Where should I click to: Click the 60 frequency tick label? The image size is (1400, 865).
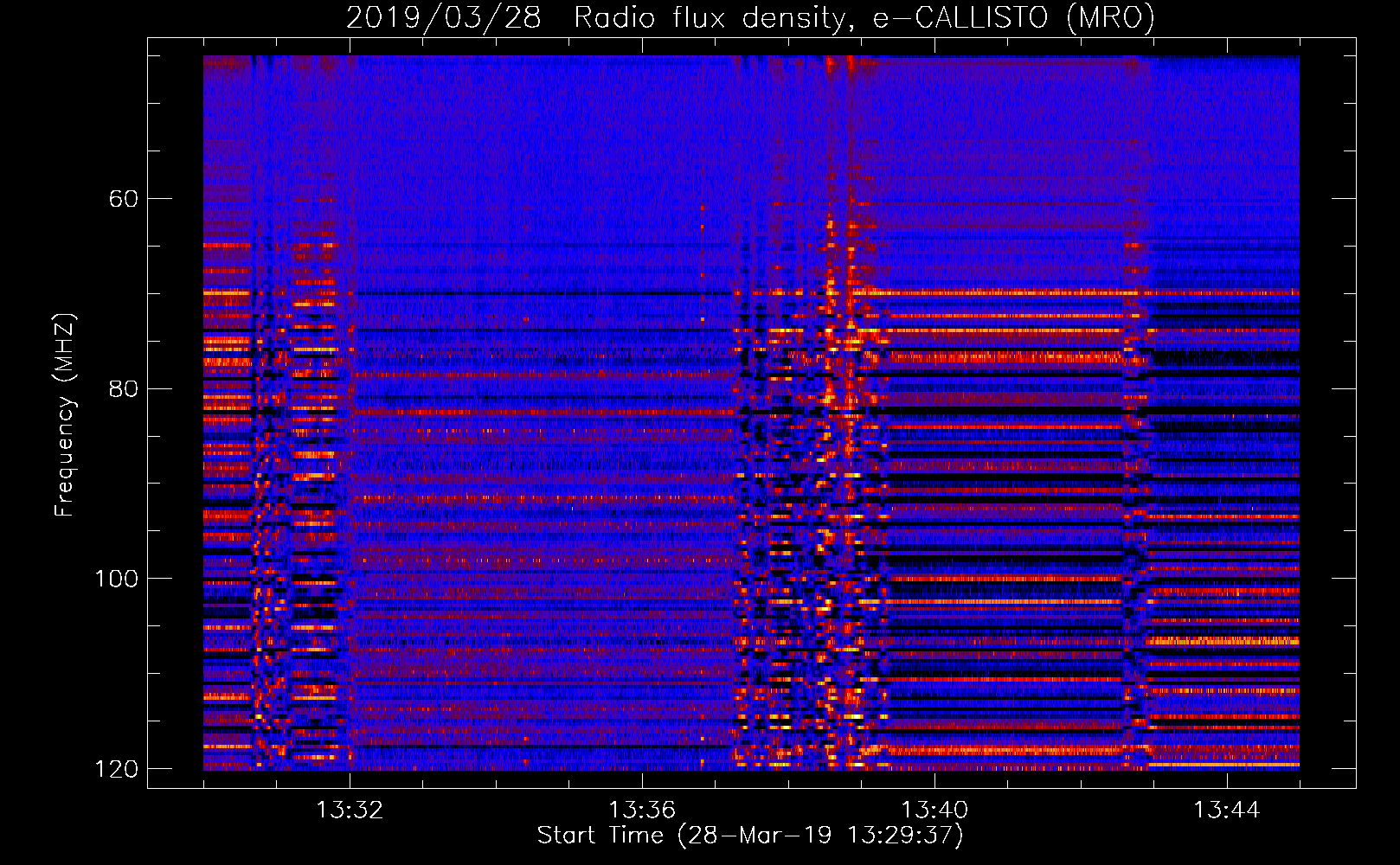(124, 199)
